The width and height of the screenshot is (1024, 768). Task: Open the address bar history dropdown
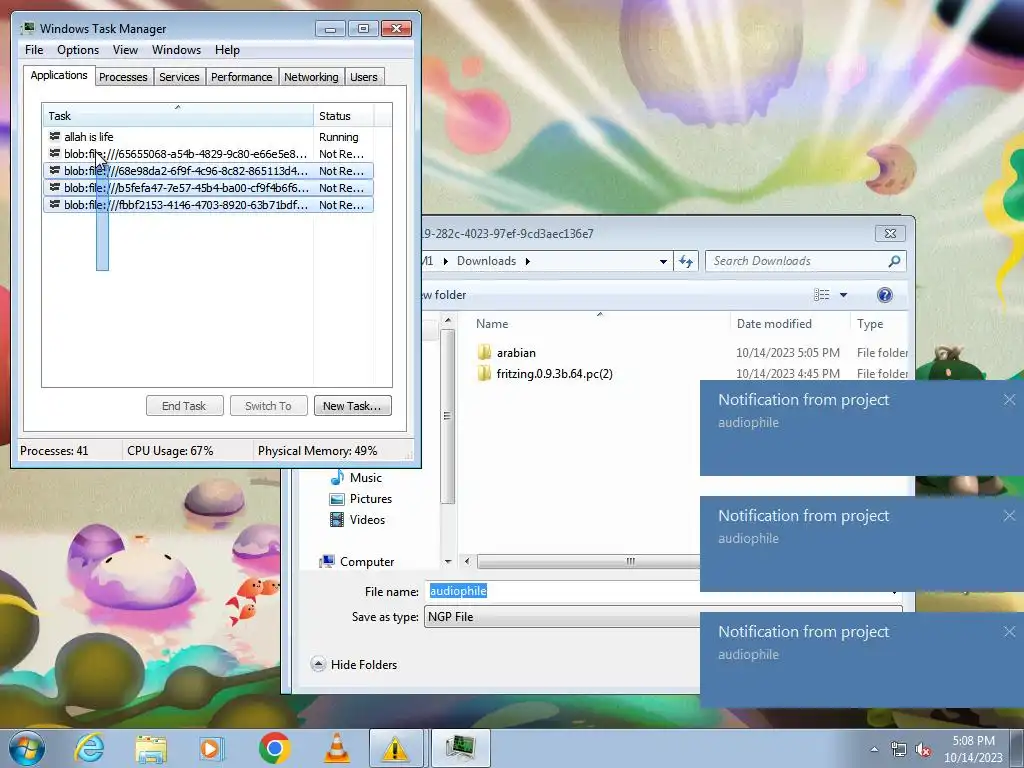click(x=663, y=261)
